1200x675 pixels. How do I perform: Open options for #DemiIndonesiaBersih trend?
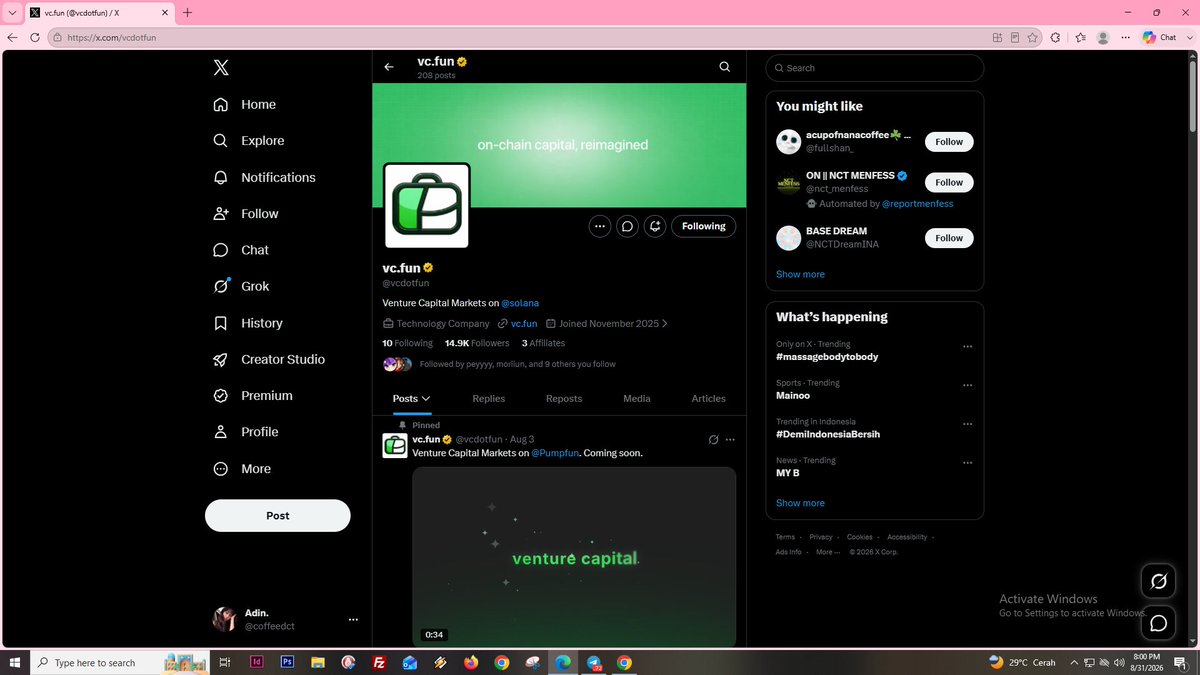pyautogui.click(x=967, y=424)
